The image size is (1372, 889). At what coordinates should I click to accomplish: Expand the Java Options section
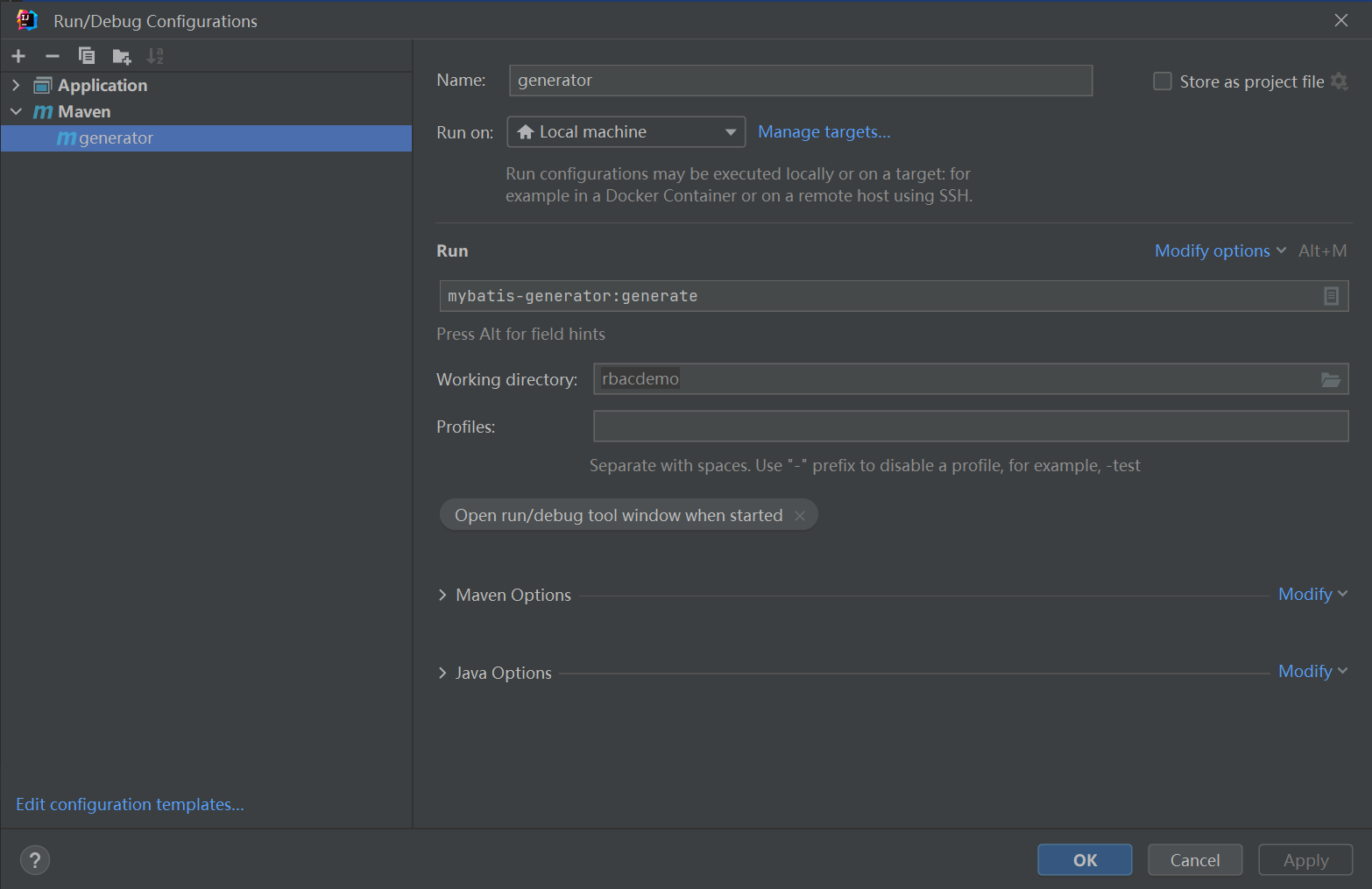point(442,673)
